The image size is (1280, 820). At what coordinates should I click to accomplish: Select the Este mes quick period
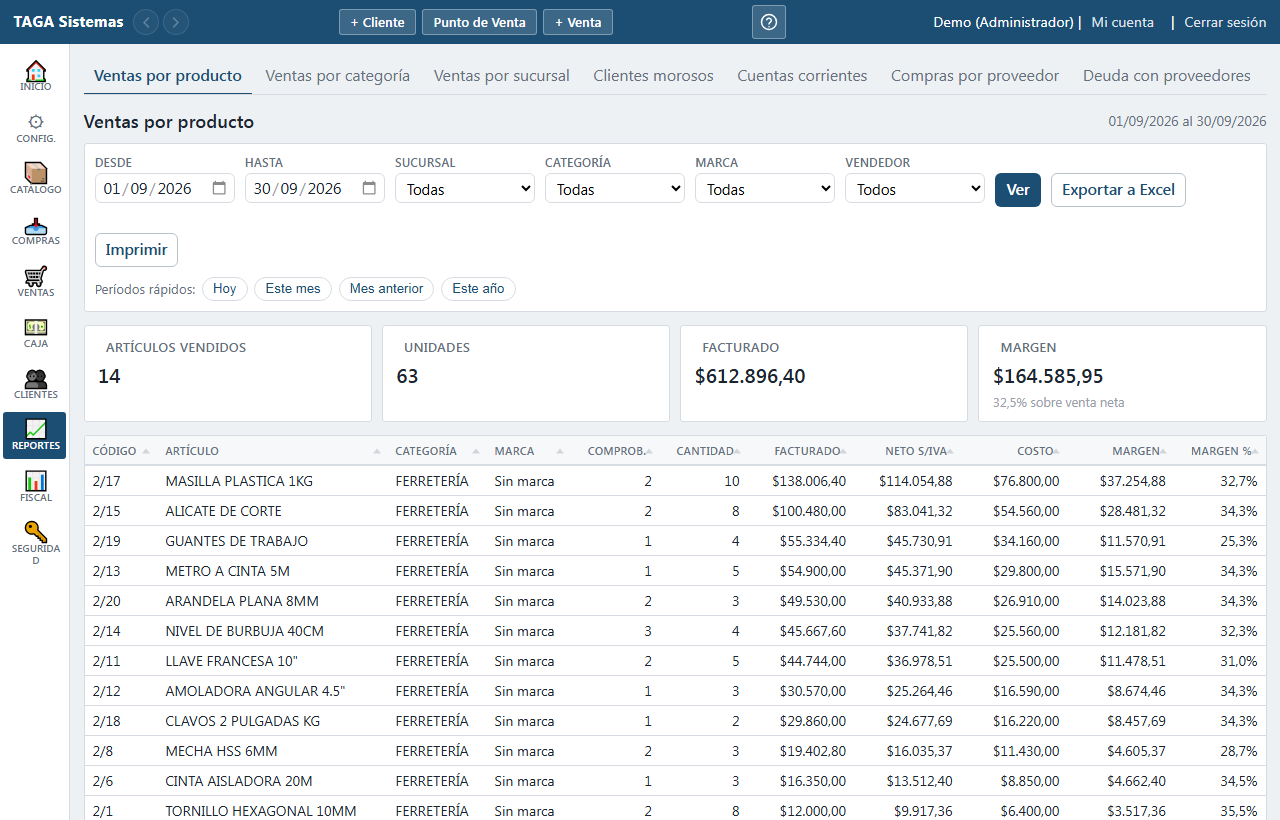click(293, 289)
